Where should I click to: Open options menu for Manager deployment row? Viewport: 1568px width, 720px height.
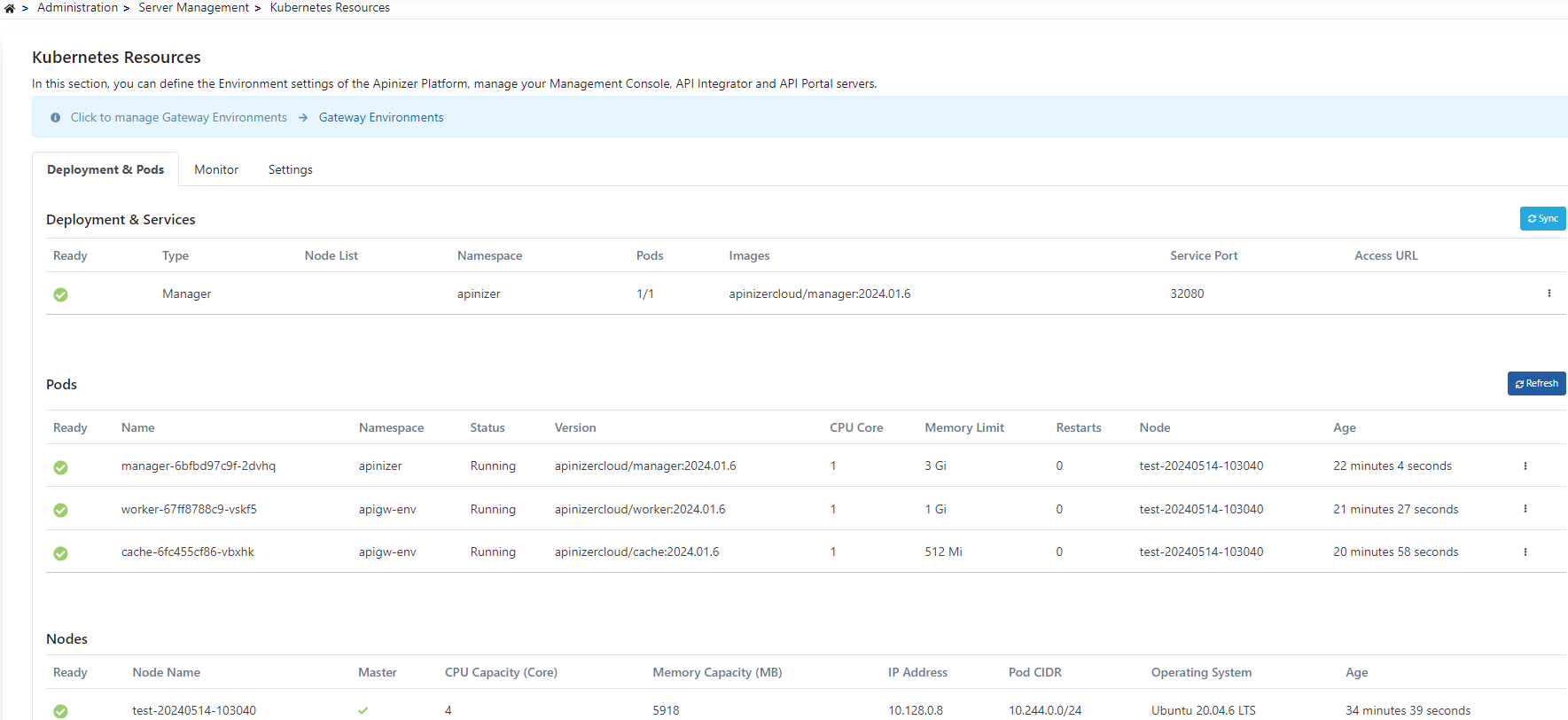(1548, 293)
